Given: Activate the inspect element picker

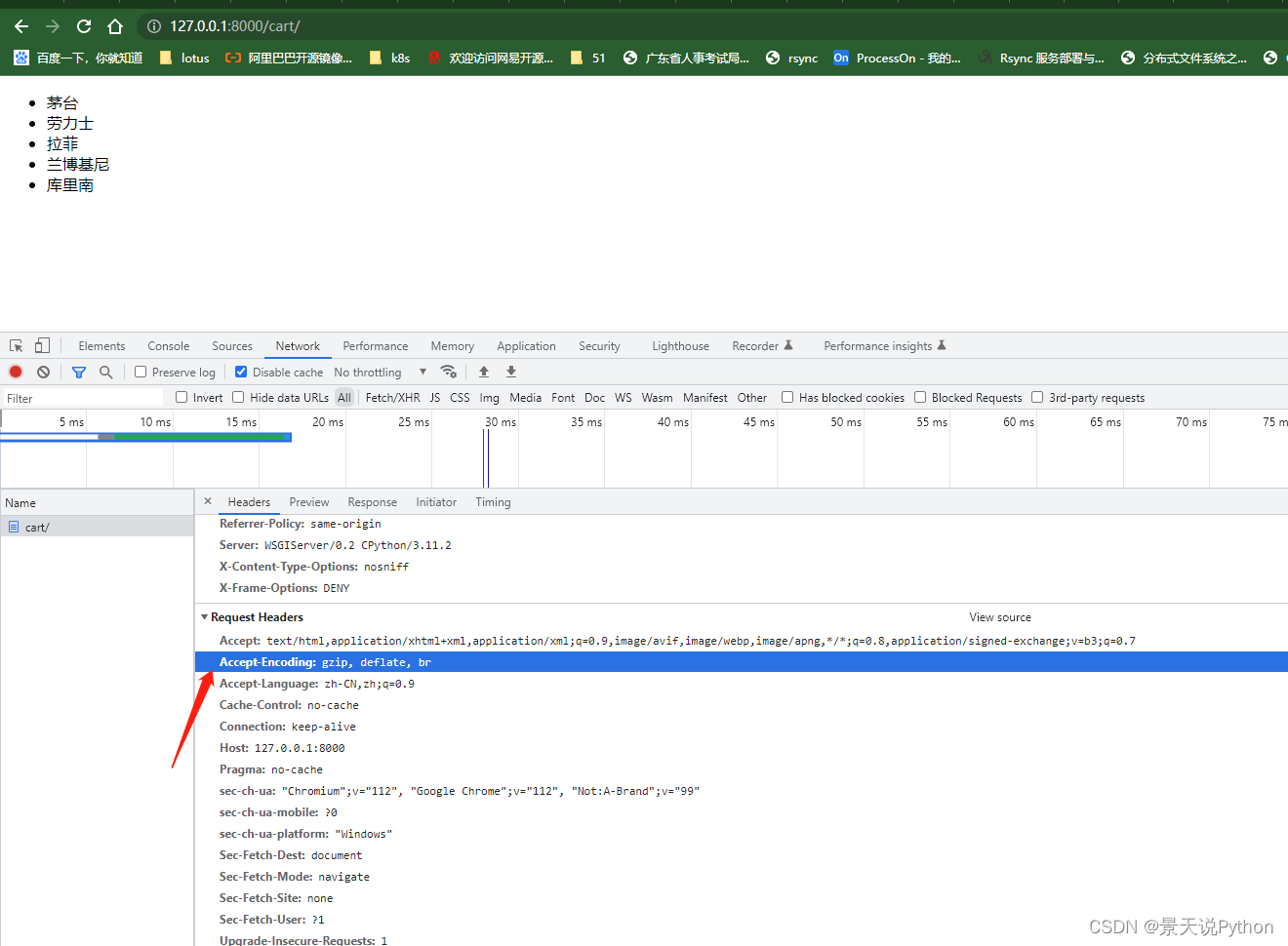Looking at the screenshot, I should click(16, 345).
